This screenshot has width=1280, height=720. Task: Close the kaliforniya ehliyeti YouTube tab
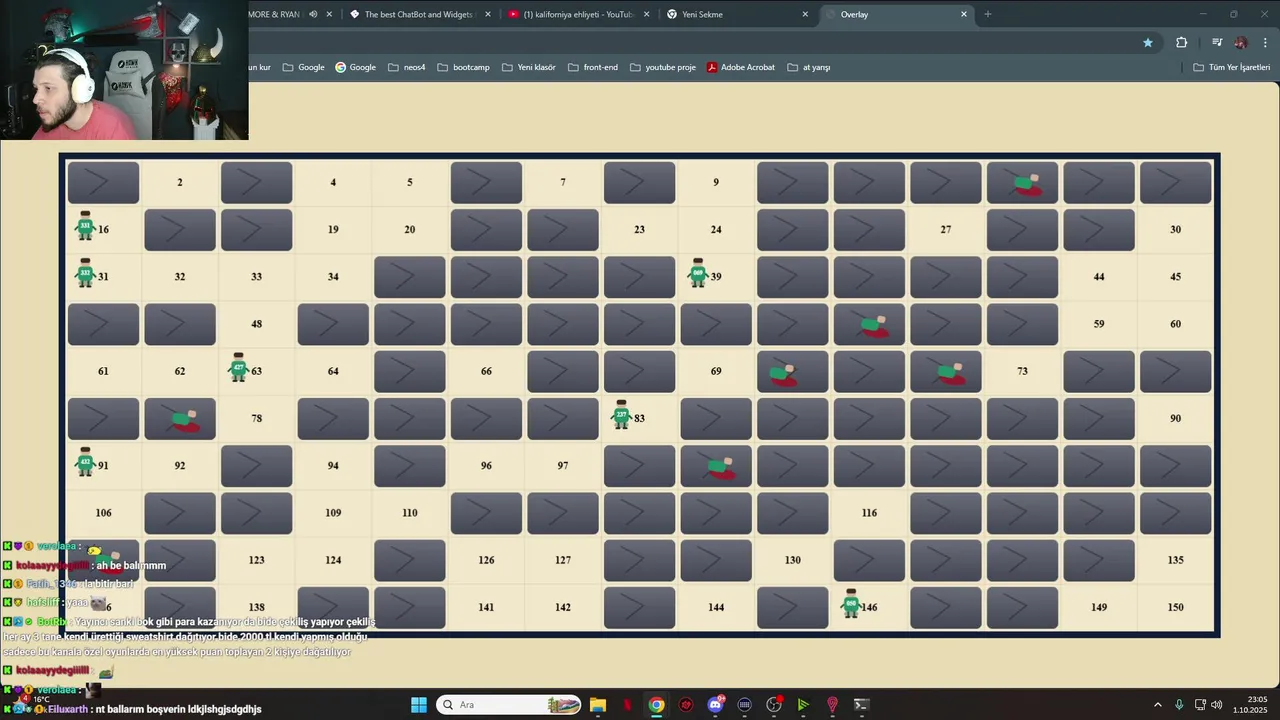[646, 14]
